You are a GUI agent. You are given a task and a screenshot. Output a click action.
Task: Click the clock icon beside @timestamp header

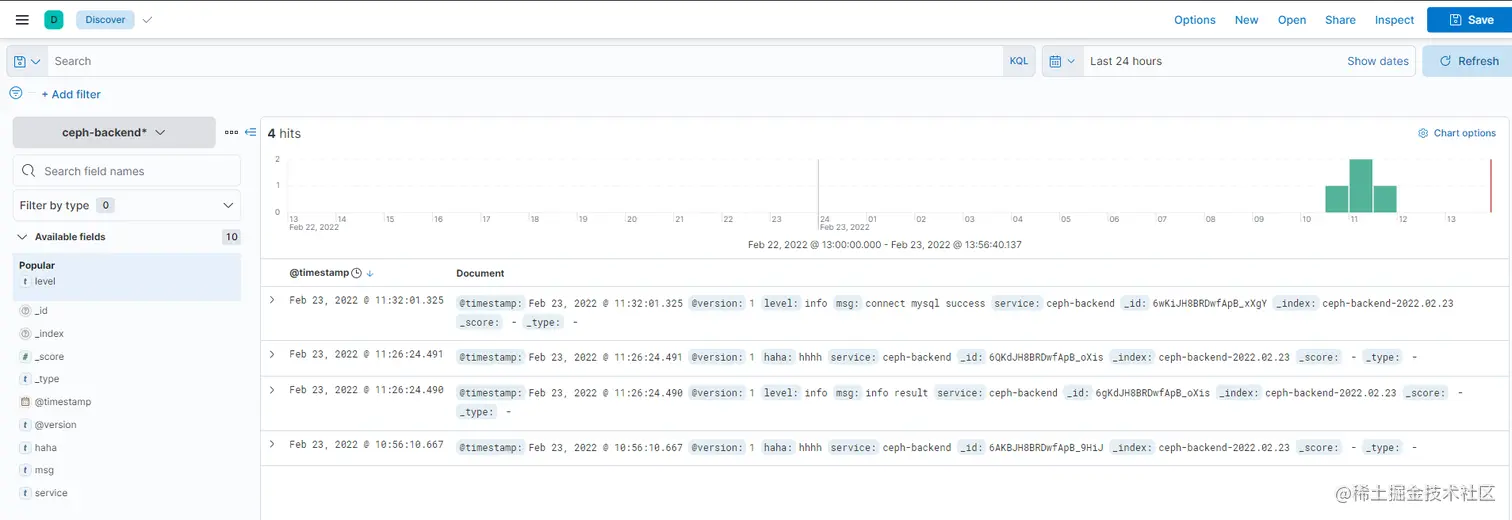356,273
